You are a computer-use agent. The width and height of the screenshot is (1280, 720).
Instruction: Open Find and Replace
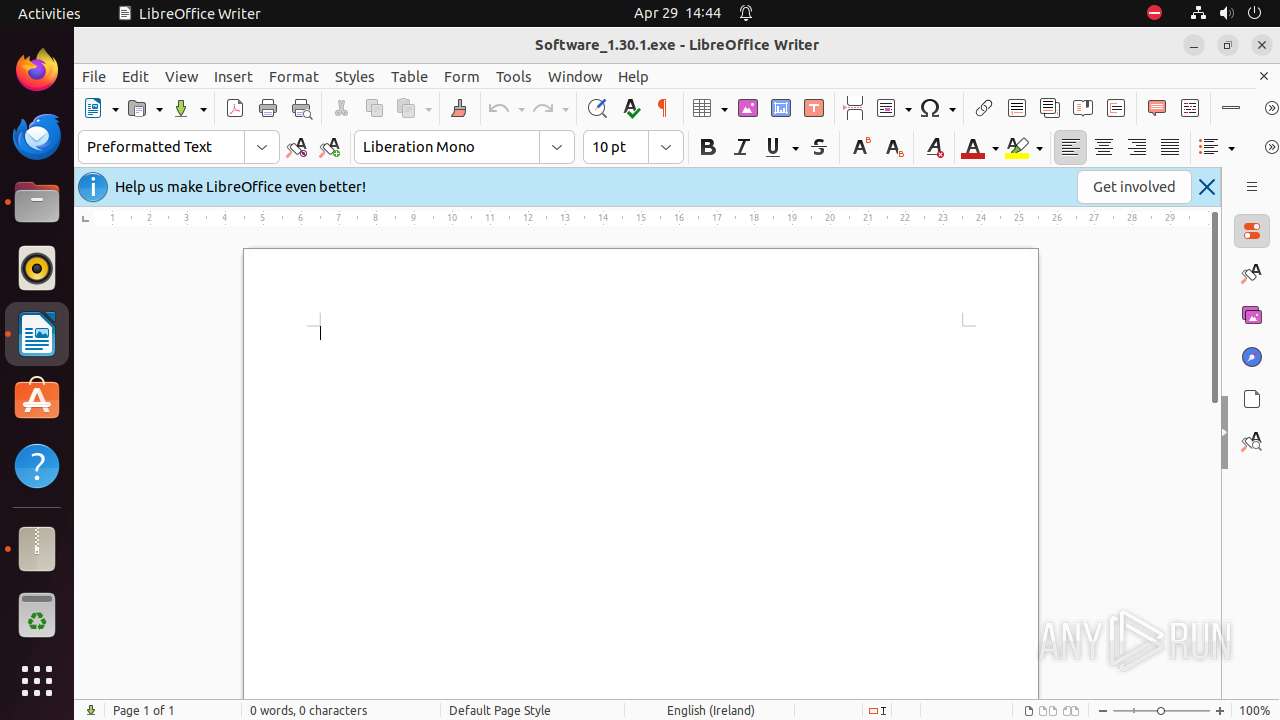click(x=597, y=108)
